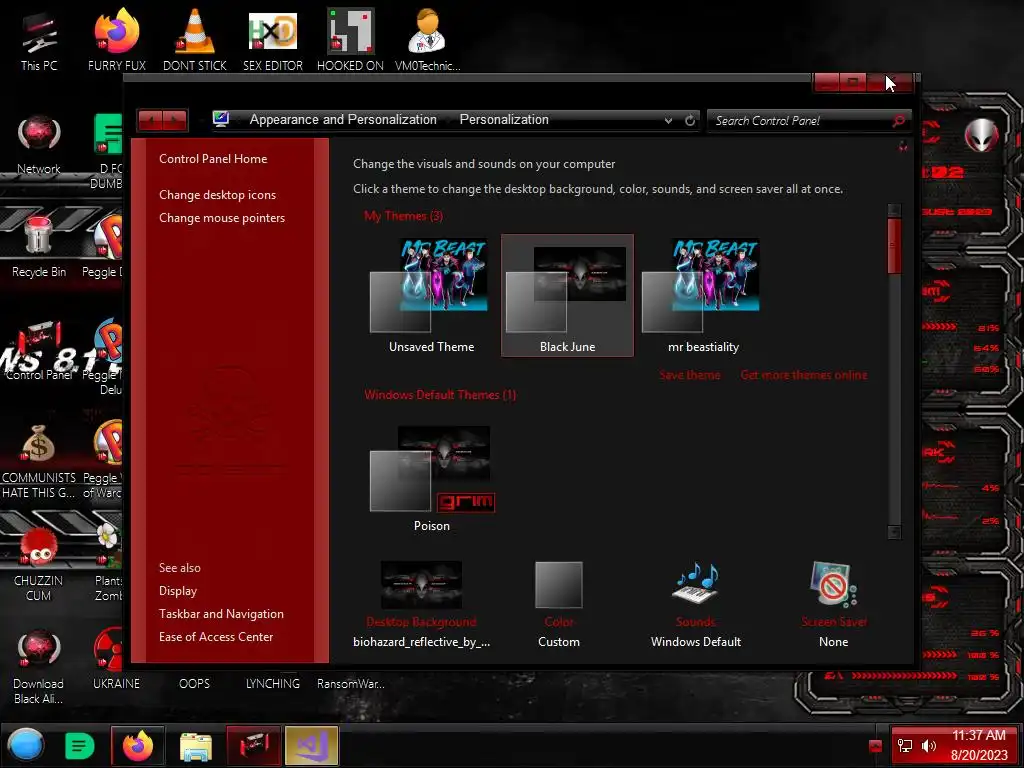Image resolution: width=1024 pixels, height=768 pixels.
Task: Open Desktop Background settings thumbnail
Action: click(421, 584)
